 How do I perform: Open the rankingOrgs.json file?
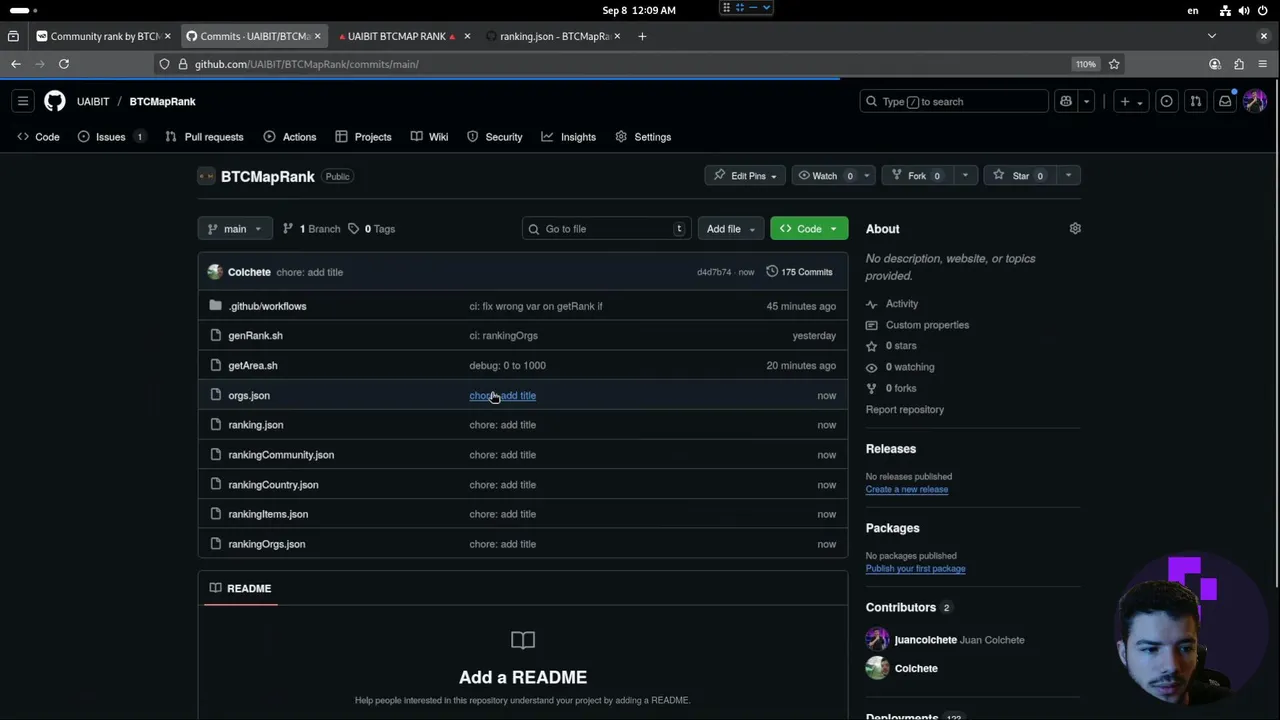coord(266,544)
